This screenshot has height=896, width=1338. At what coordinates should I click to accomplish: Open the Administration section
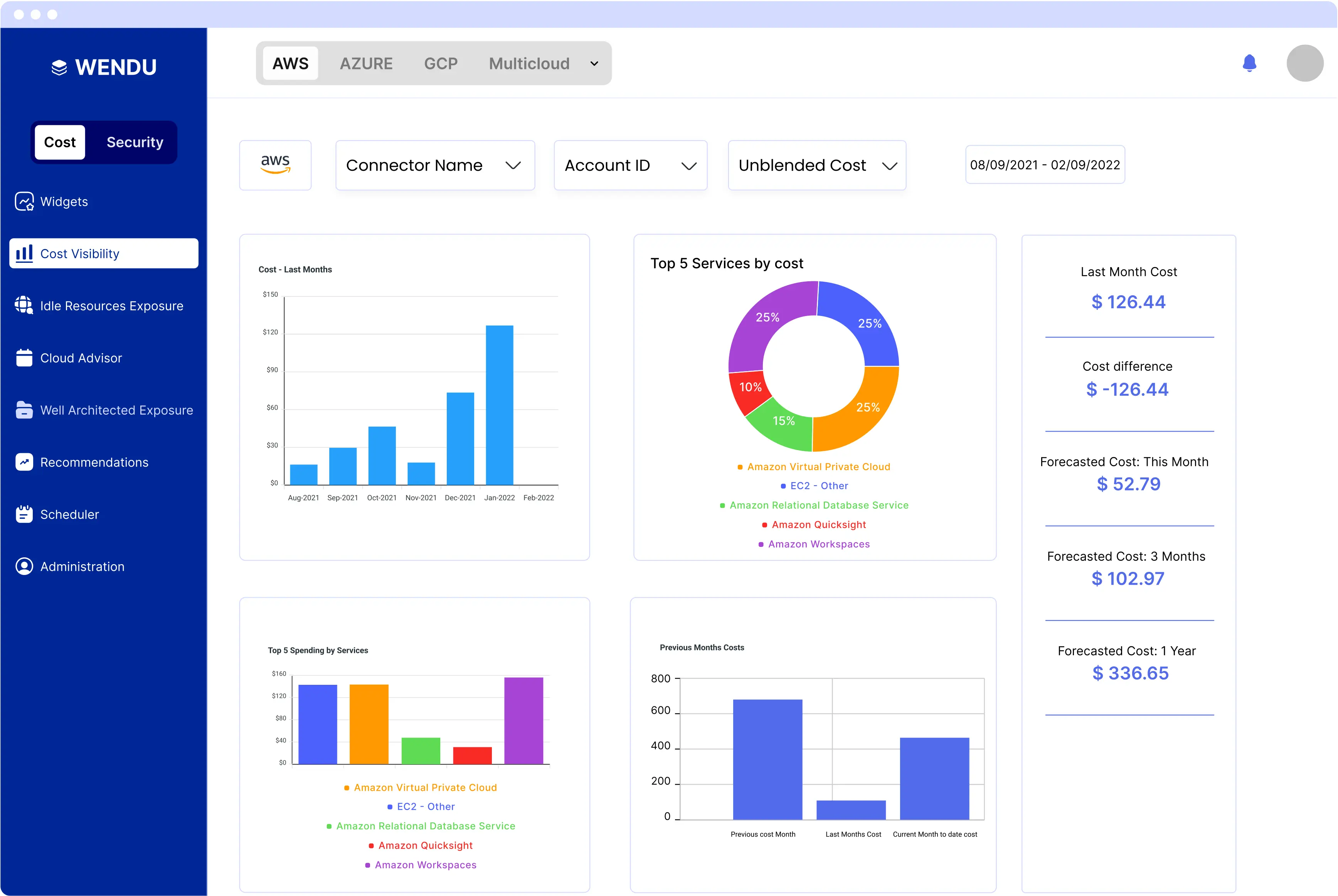[x=82, y=566]
